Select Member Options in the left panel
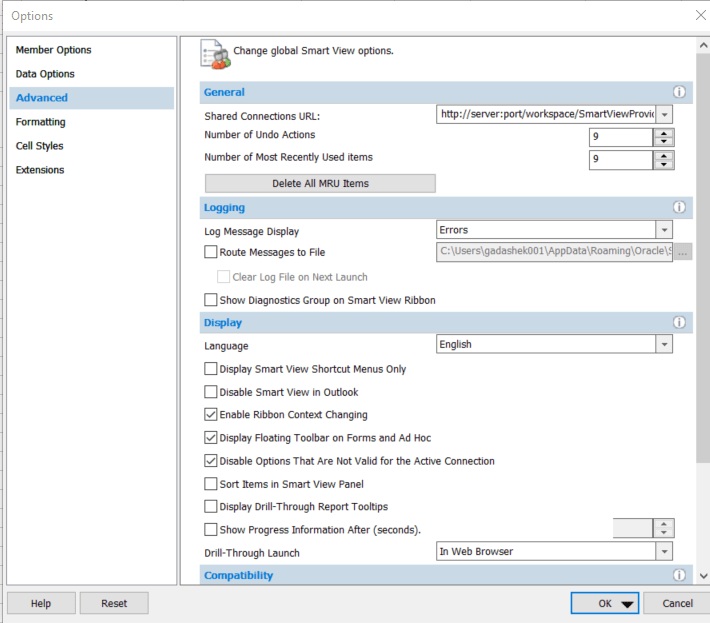The width and height of the screenshot is (710, 623). coord(53,50)
